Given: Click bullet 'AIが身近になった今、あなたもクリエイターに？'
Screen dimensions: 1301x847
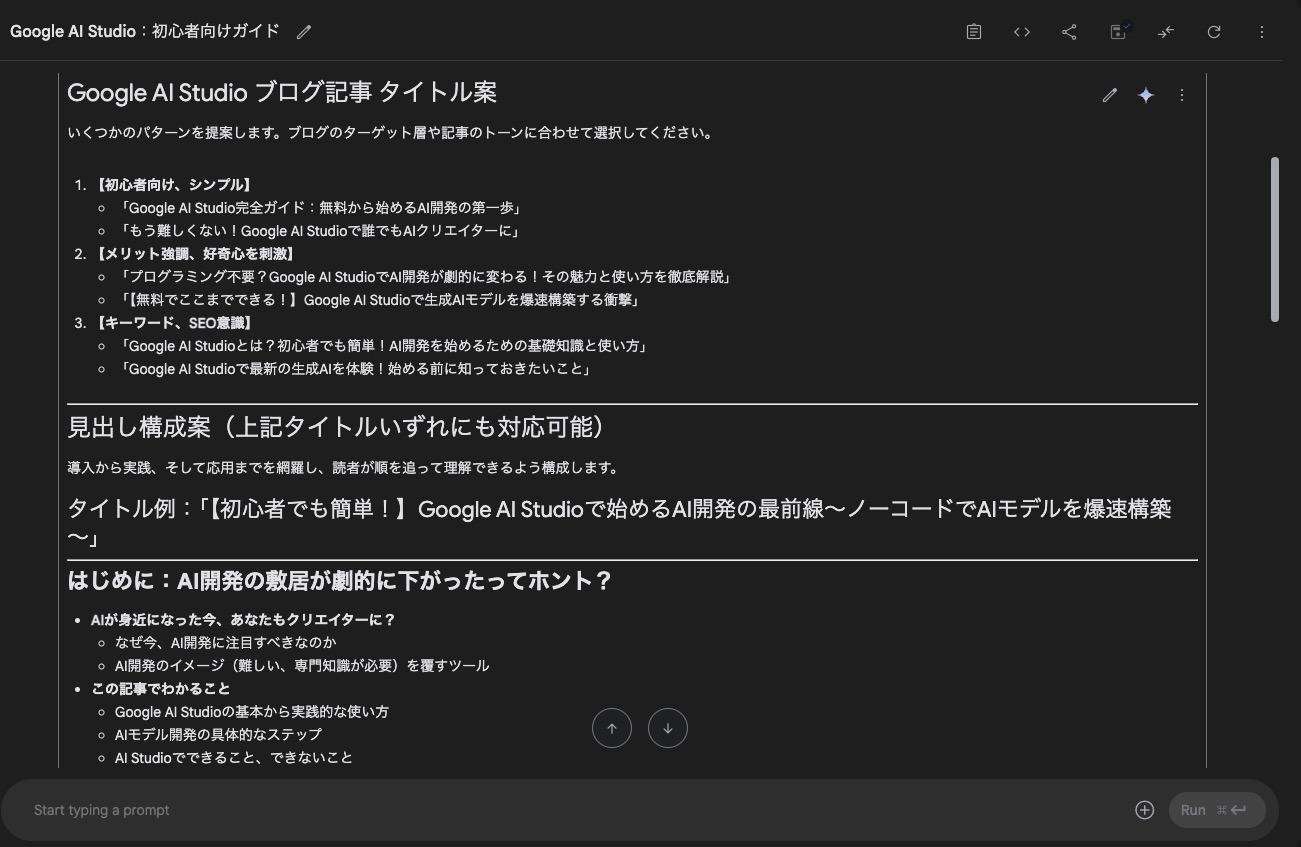Looking at the screenshot, I should (x=243, y=620).
